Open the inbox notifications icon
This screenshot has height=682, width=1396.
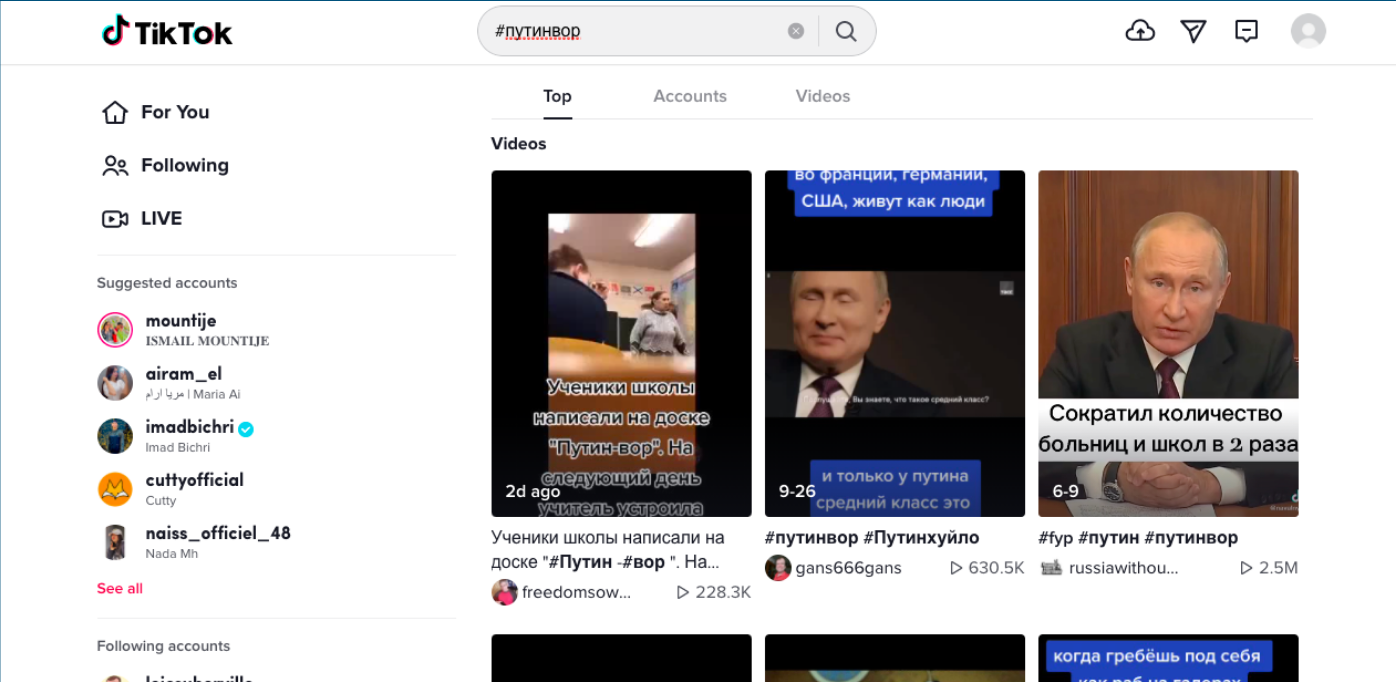1246,31
